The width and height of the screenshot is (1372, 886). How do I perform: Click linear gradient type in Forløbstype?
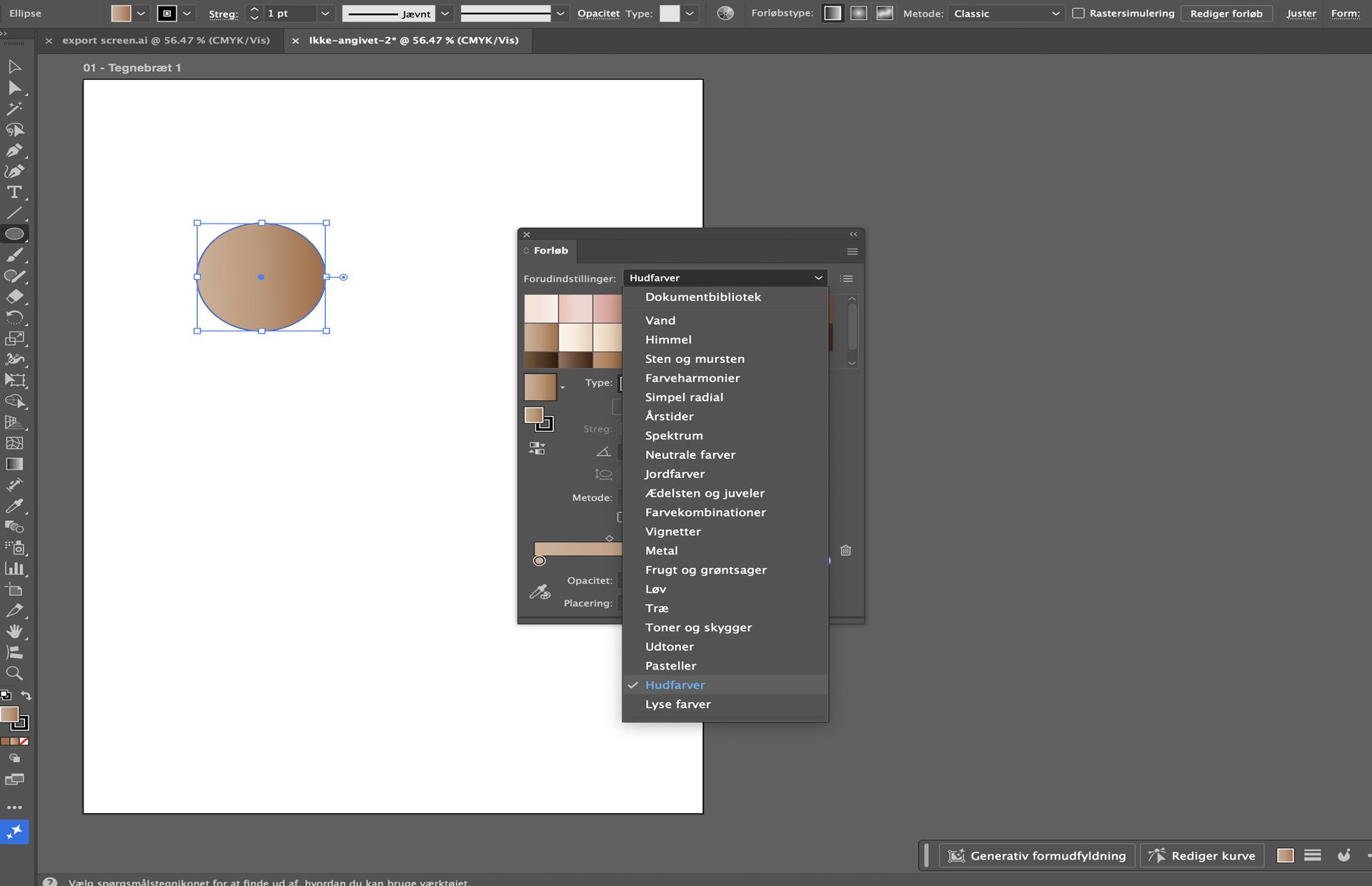(832, 14)
